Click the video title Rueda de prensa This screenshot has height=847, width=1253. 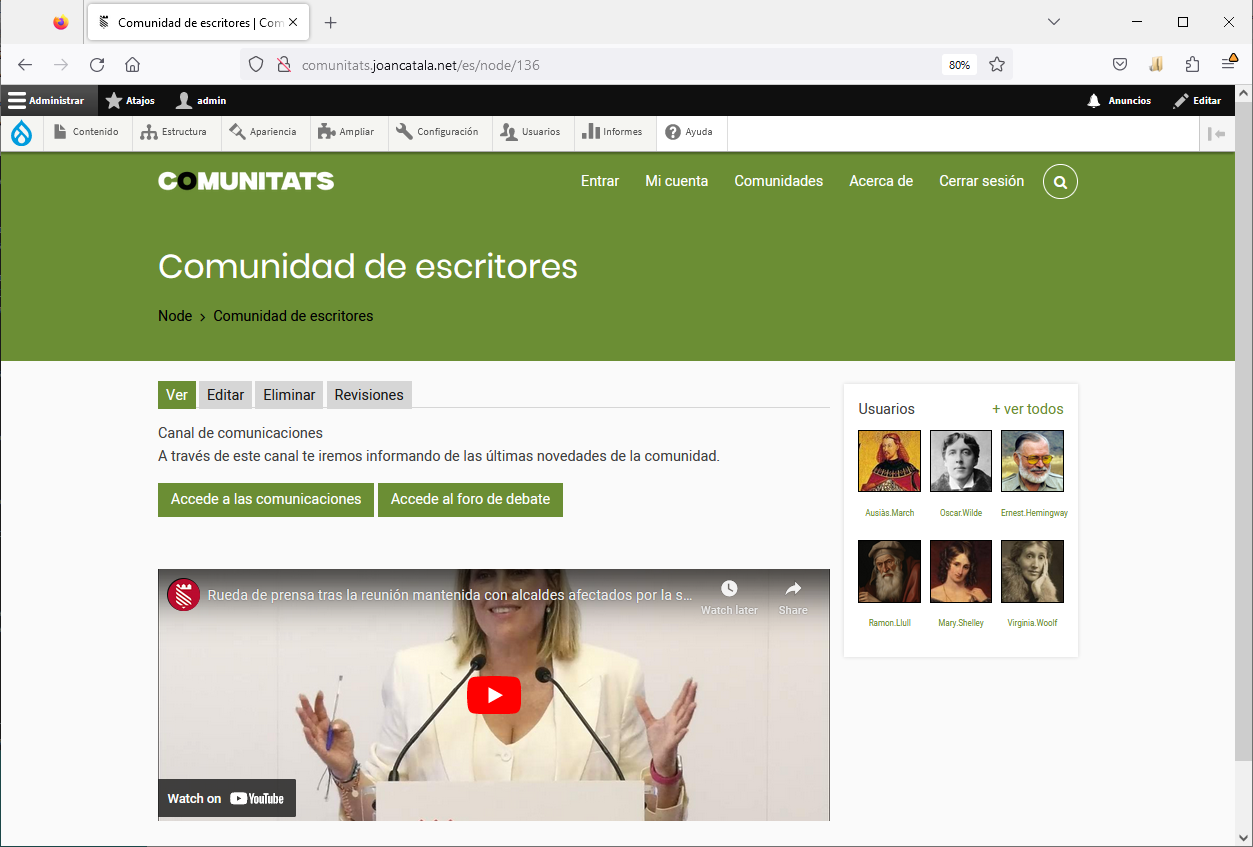pos(450,595)
